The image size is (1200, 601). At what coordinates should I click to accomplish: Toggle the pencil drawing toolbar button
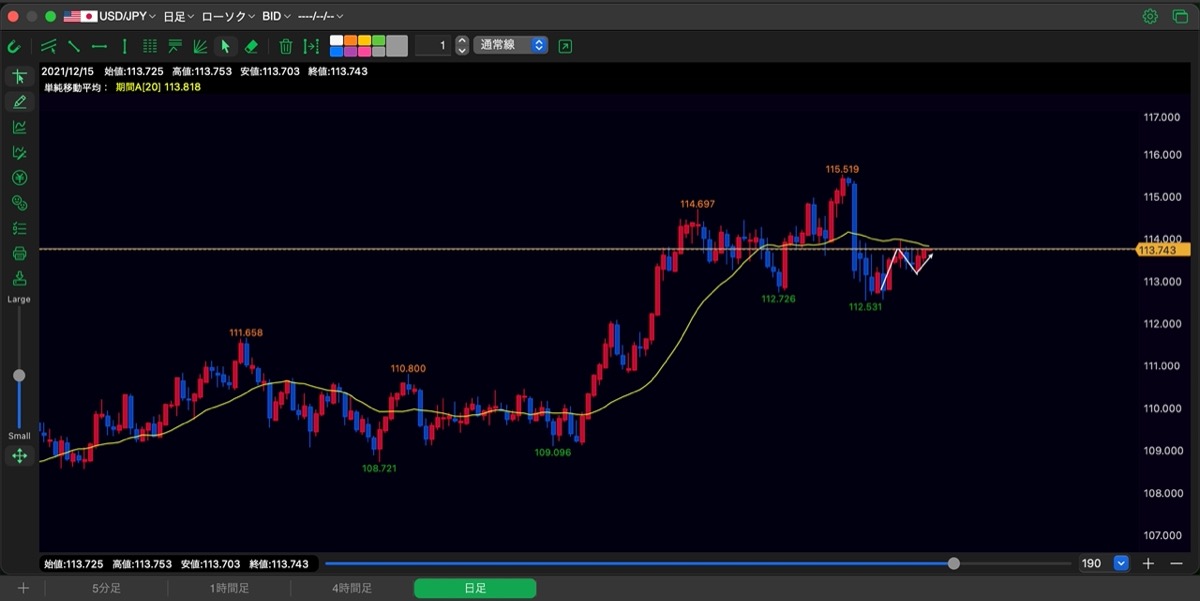coord(19,101)
